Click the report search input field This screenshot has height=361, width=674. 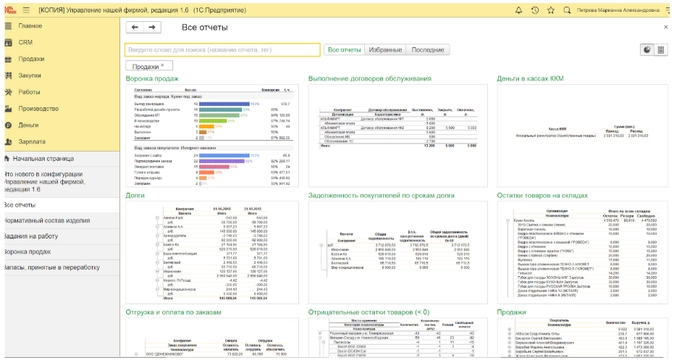coord(222,50)
